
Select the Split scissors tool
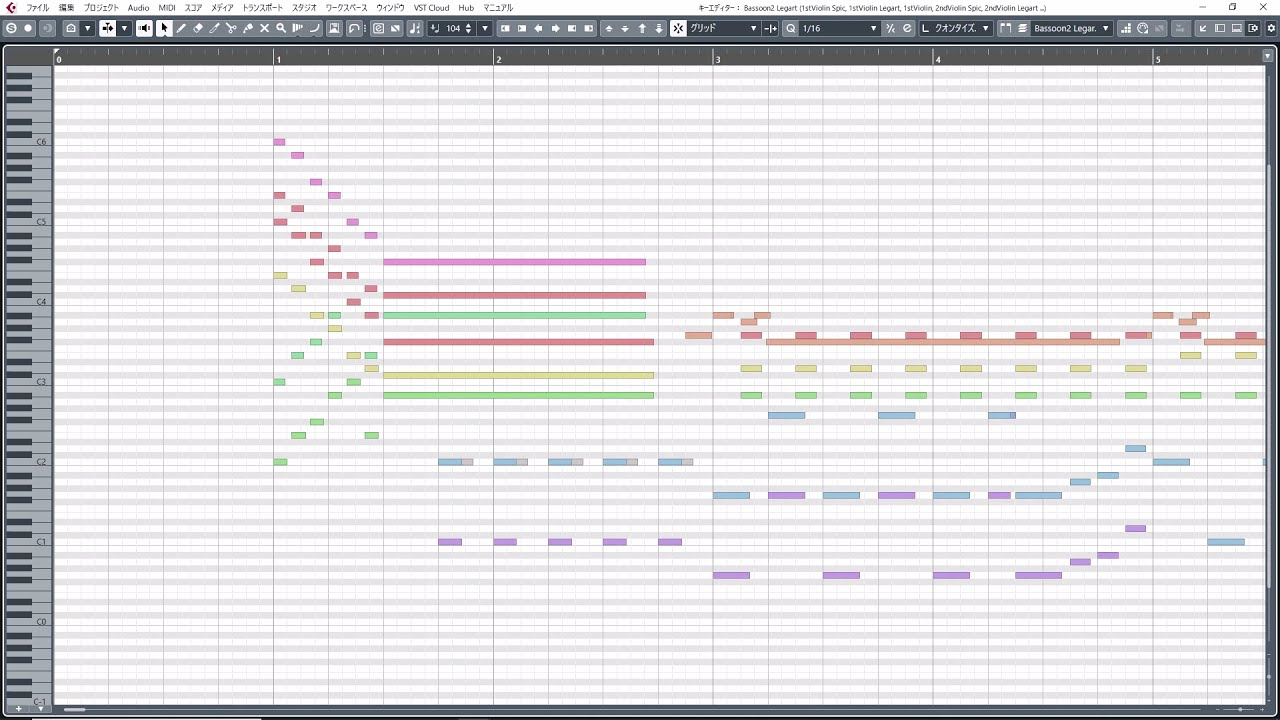[x=231, y=28]
